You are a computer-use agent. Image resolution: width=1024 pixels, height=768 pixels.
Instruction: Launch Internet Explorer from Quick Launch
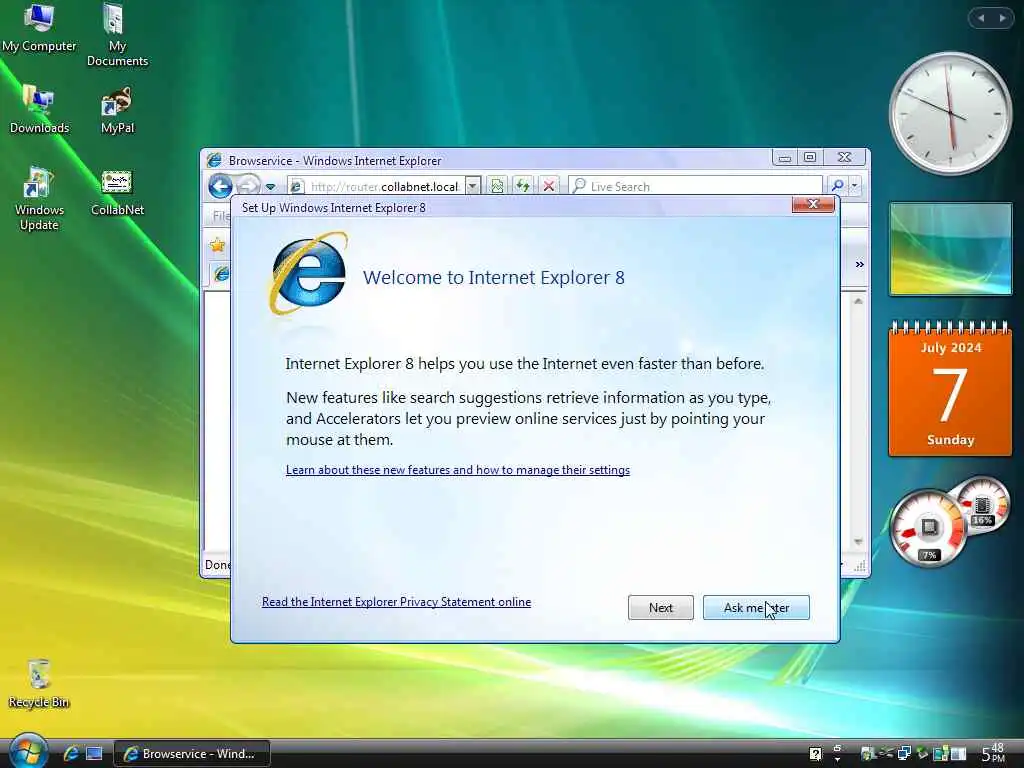[x=71, y=754]
